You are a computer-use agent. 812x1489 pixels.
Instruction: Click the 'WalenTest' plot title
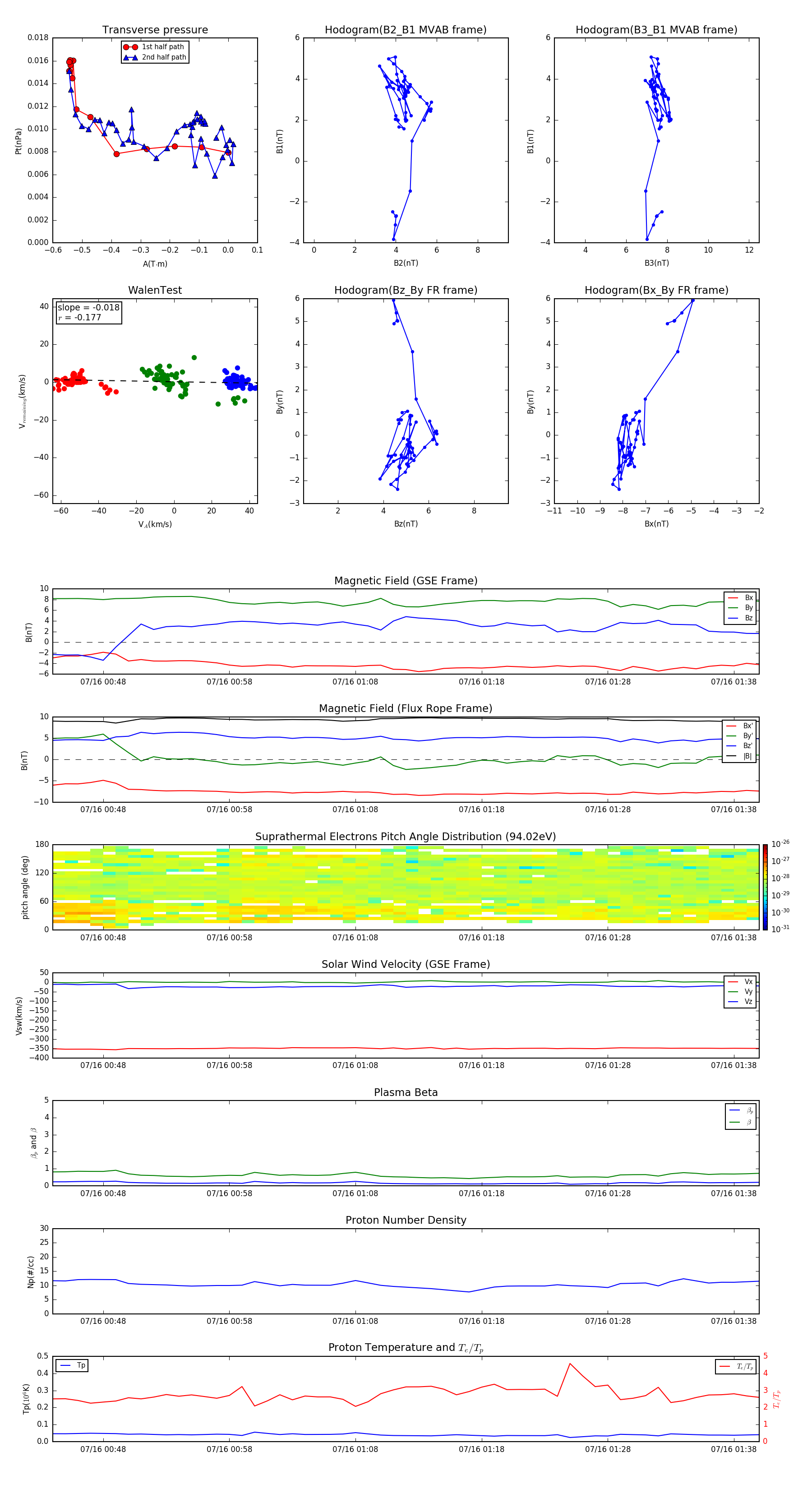(x=155, y=290)
